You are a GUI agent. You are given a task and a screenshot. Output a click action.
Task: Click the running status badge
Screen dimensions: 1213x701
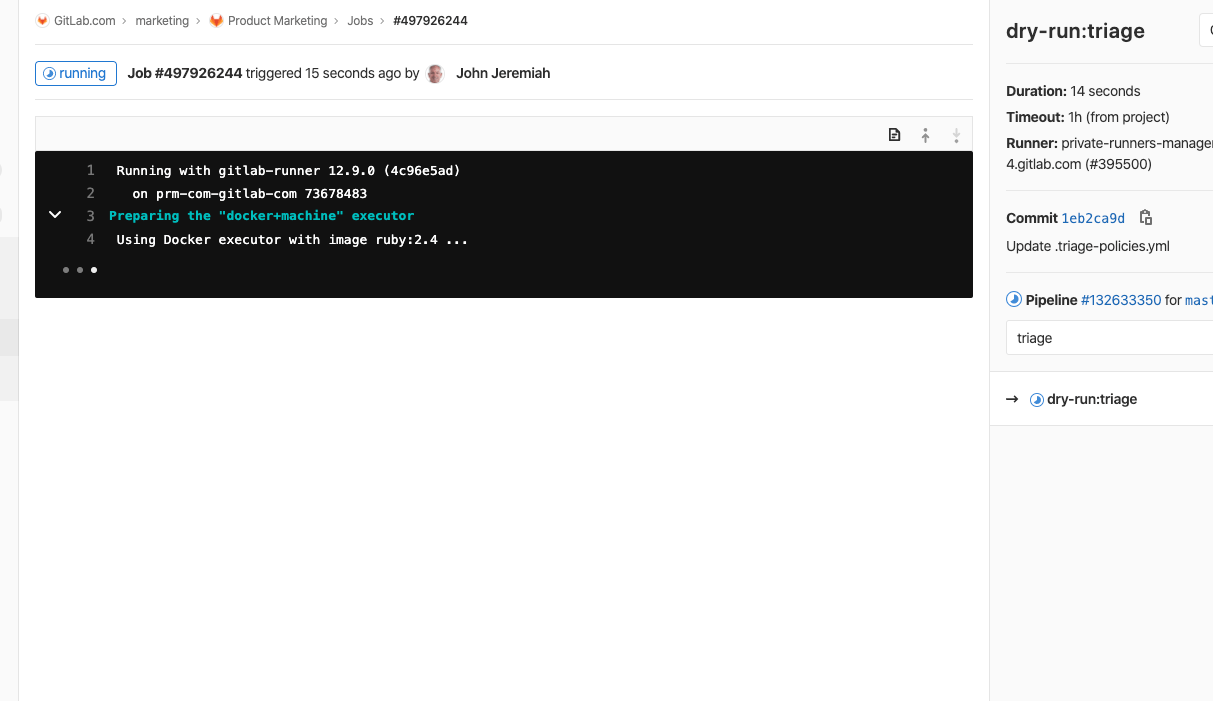(76, 73)
